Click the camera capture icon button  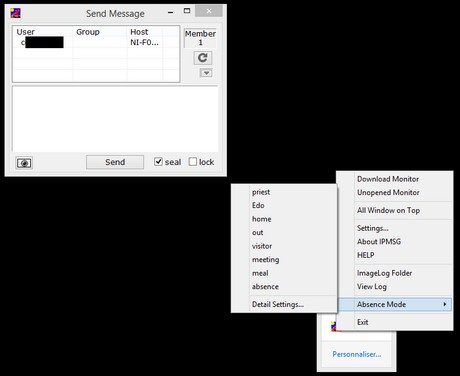pos(24,163)
